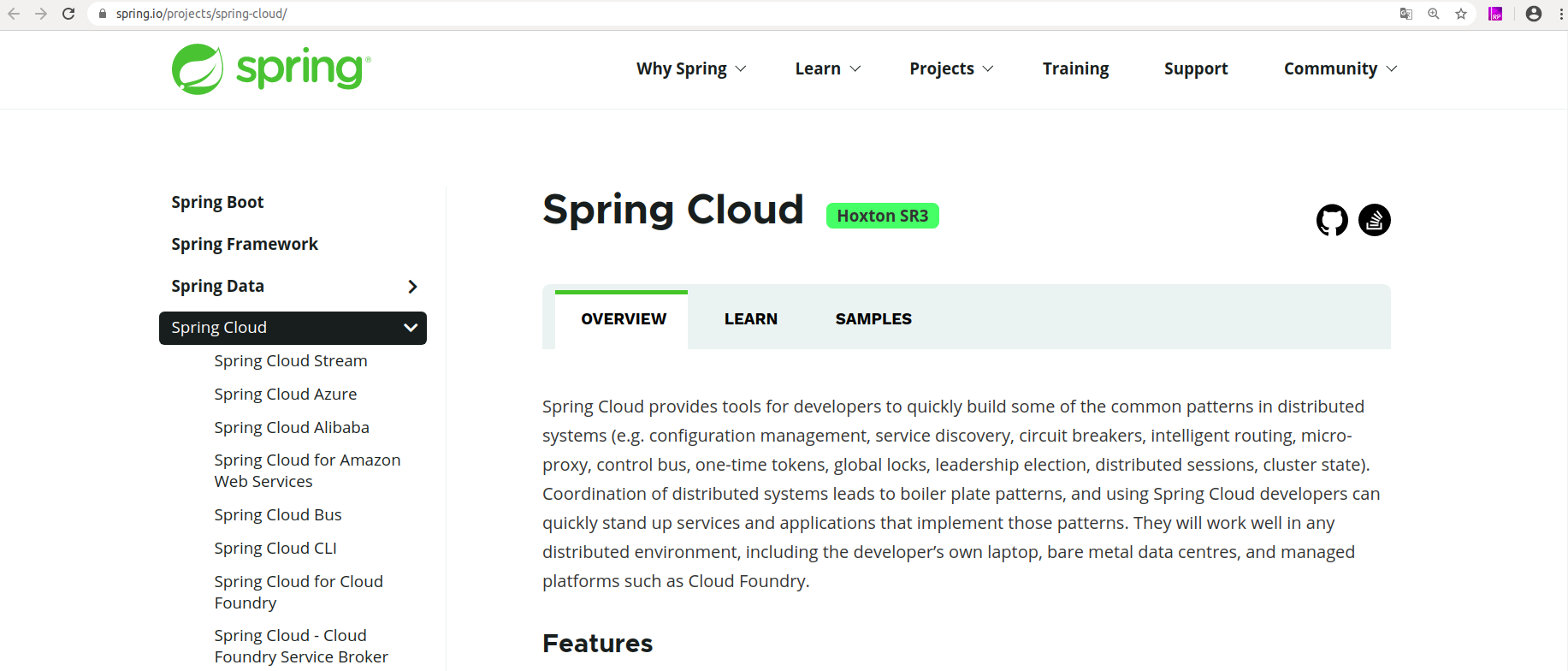This screenshot has width=1568, height=671.
Task: Switch to the OVERVIEW tab
Action: point(622,319)
